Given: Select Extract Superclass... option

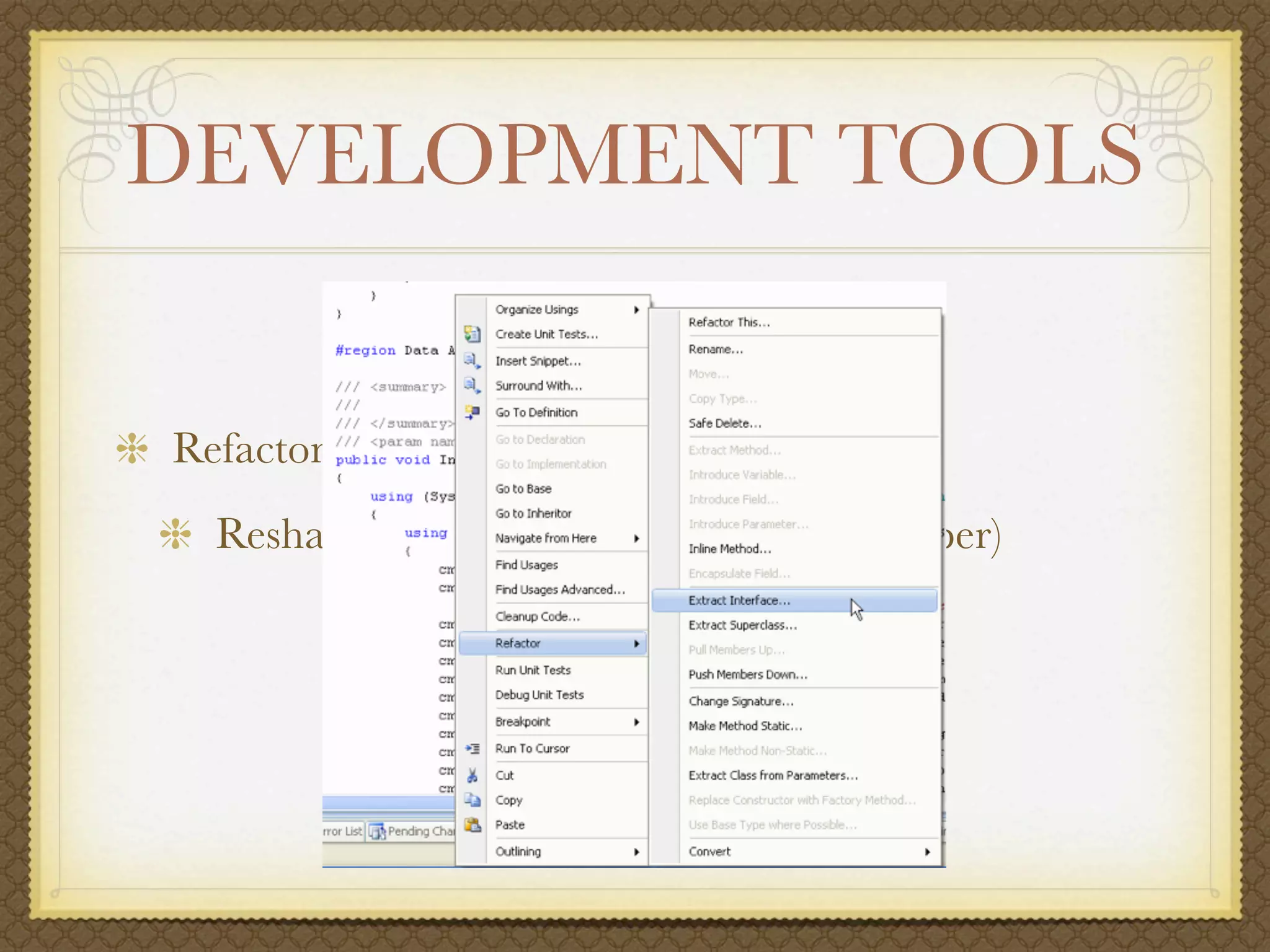Looking at the screenshot, I should click(795, 625).
